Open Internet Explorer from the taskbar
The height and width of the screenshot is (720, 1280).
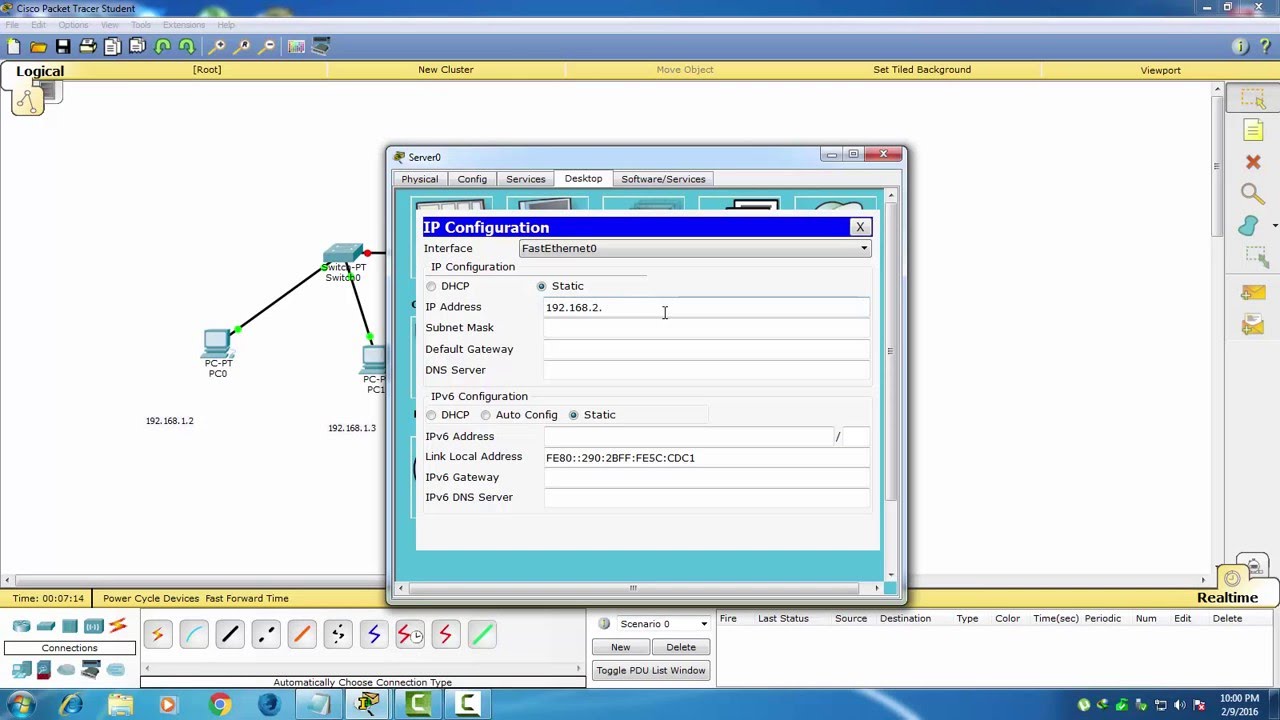(x=71, y=705)
